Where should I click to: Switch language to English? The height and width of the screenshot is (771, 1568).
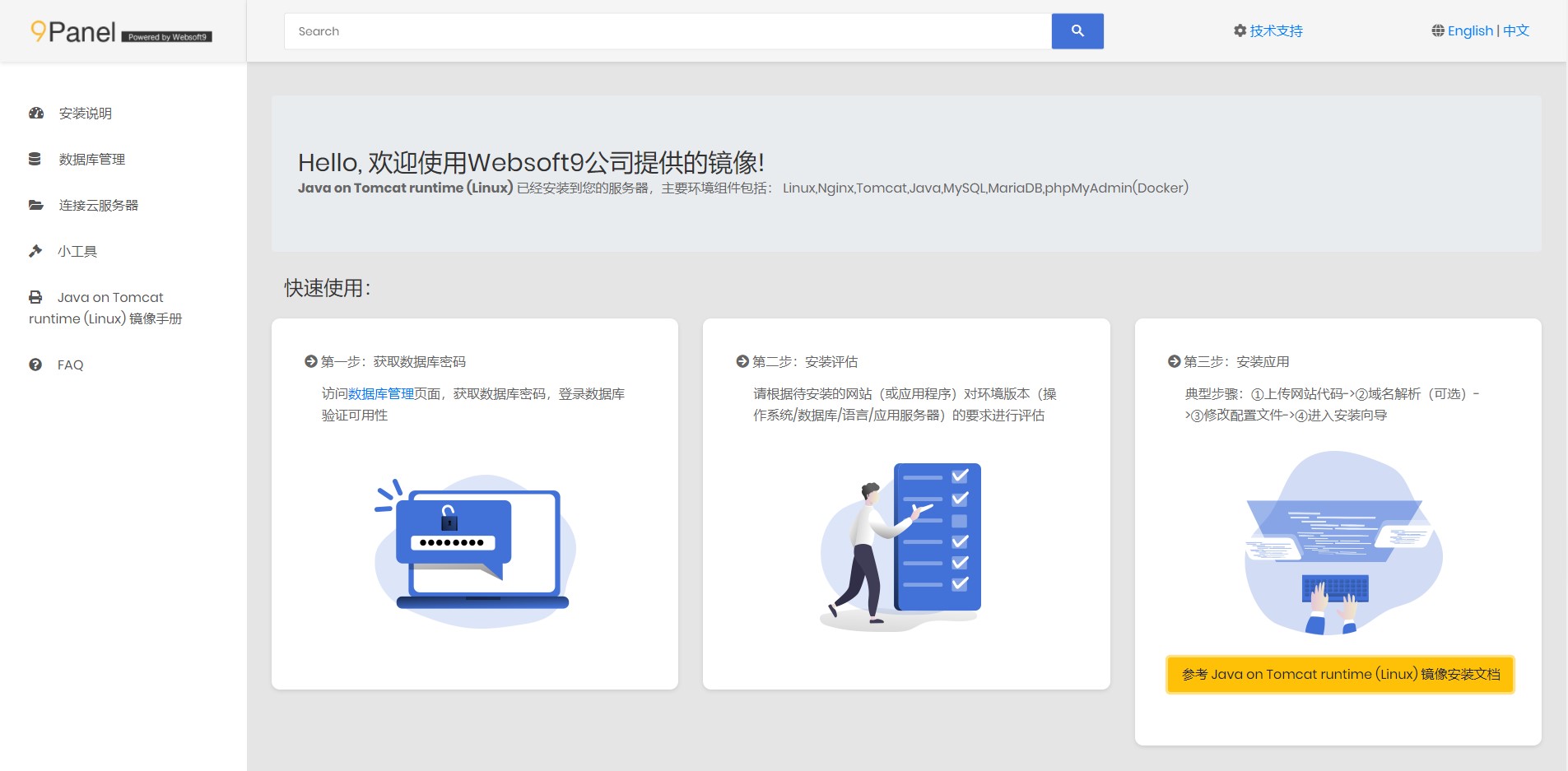1470,30
